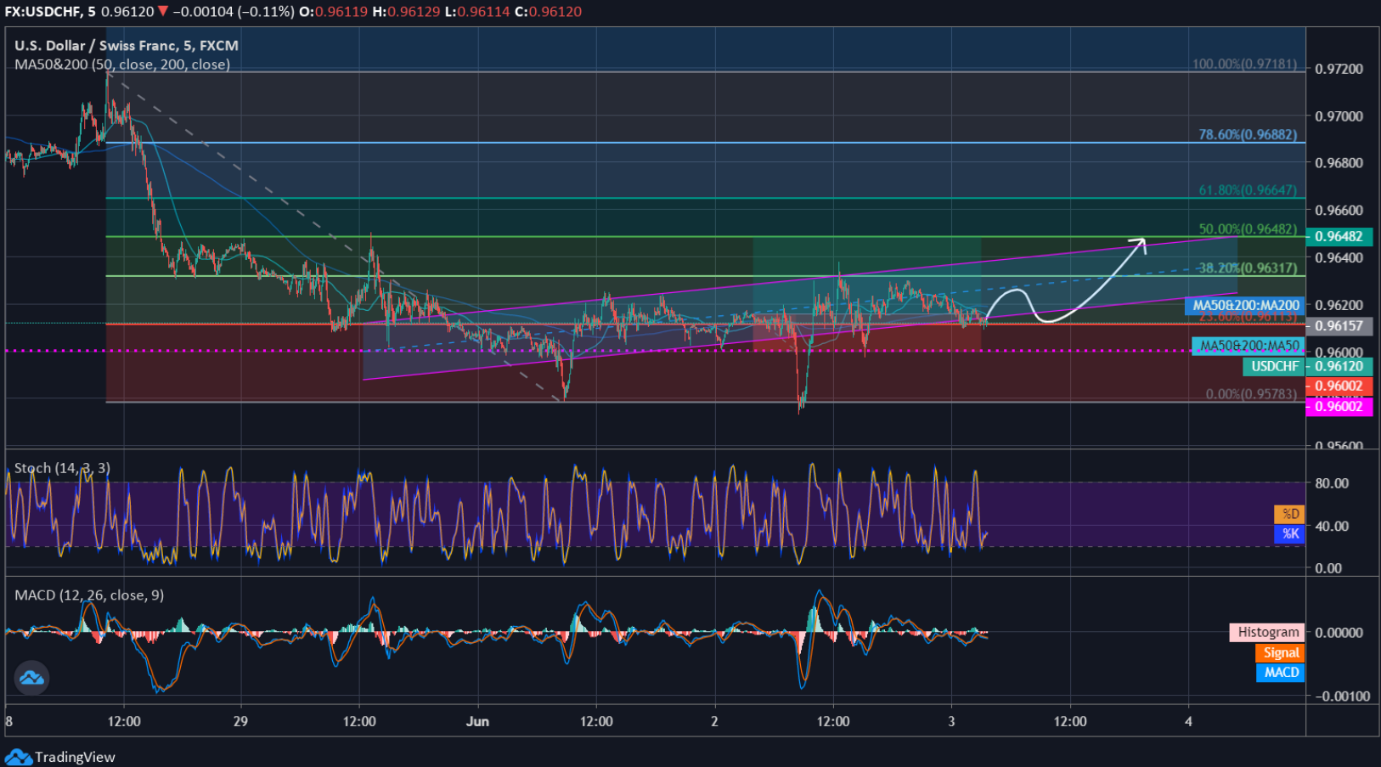Click the Jun date on the time axis
The width and height of the screenshot is (1381, 767).
(x=478, y=721)
